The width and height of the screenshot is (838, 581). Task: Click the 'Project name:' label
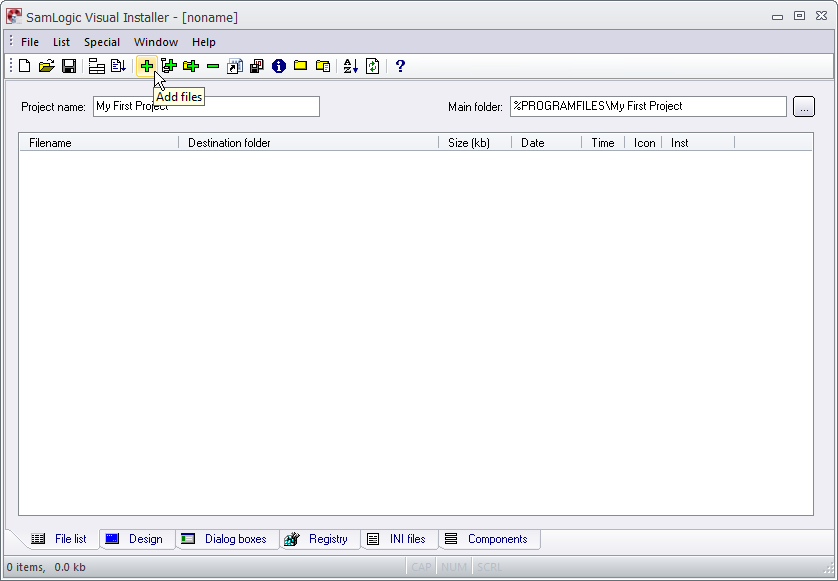(x=53, y=107)
